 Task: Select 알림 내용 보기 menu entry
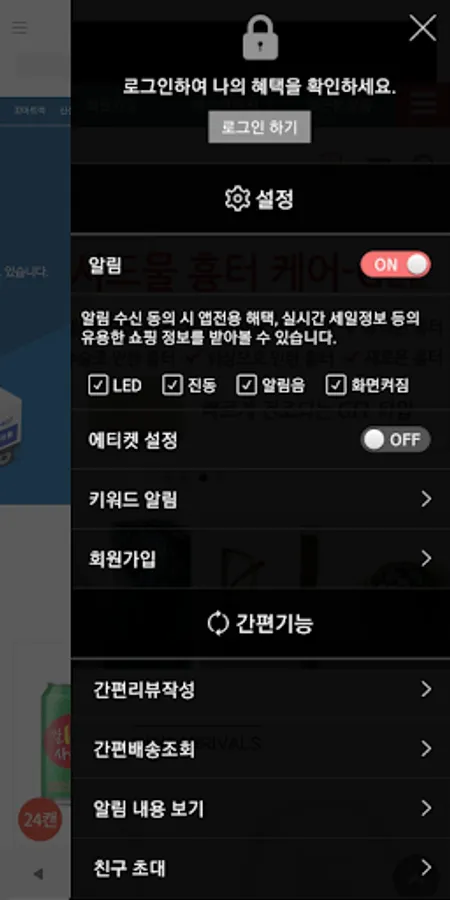click(x=261, y=809)
